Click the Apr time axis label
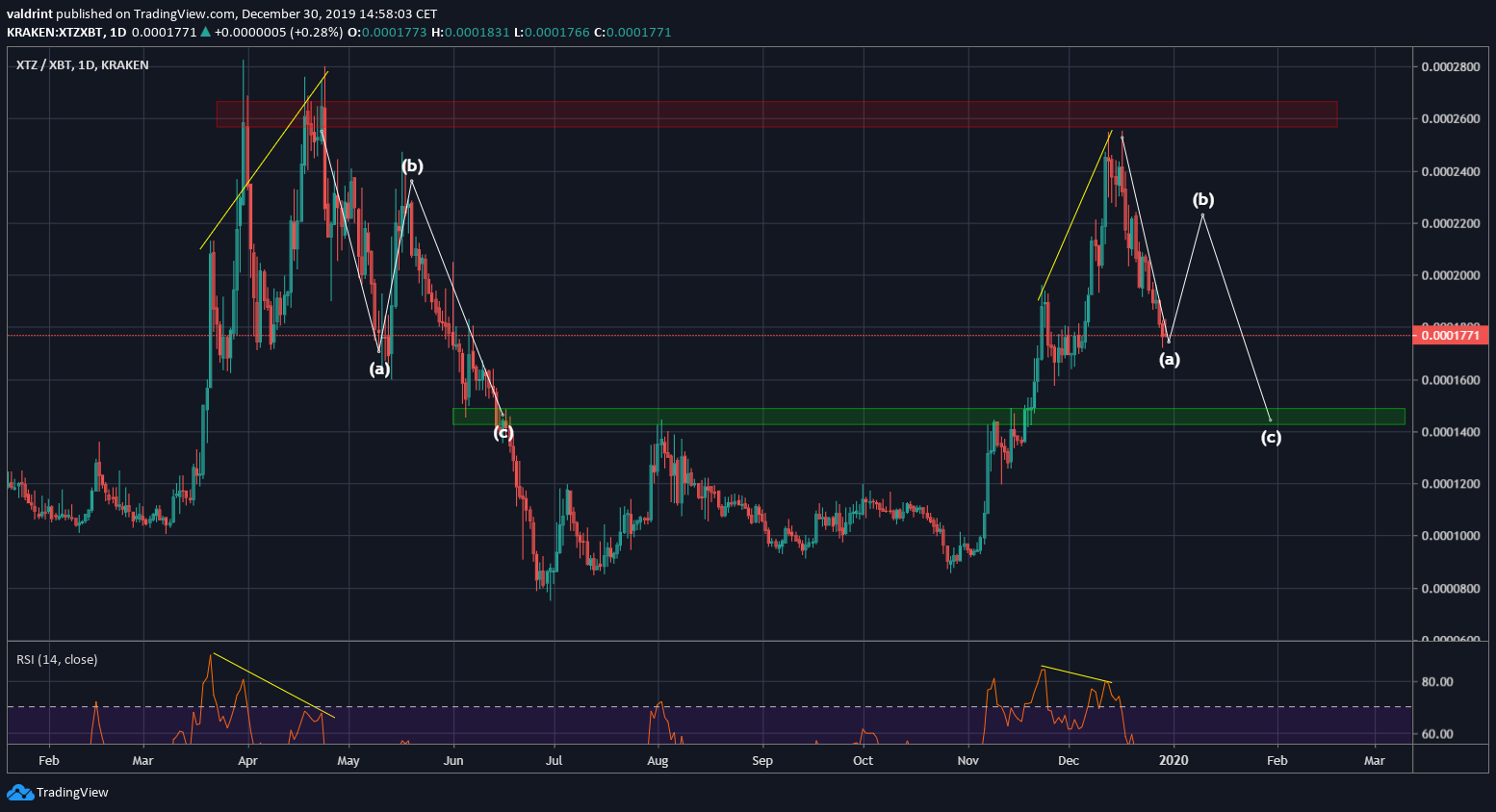Image resolution: width=1496 pixels, height=812 pixels. click(247, 761)
